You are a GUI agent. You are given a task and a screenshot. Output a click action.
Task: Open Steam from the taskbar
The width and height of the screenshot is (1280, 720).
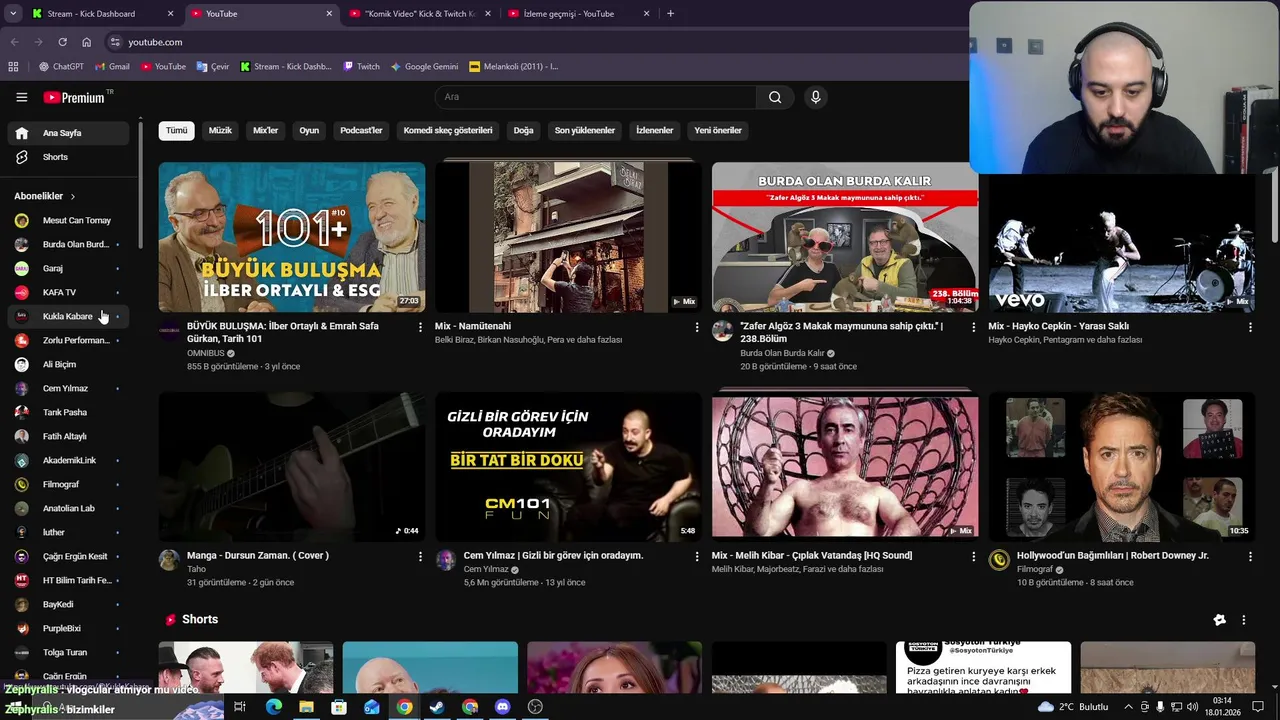click(x=437, y=707)
